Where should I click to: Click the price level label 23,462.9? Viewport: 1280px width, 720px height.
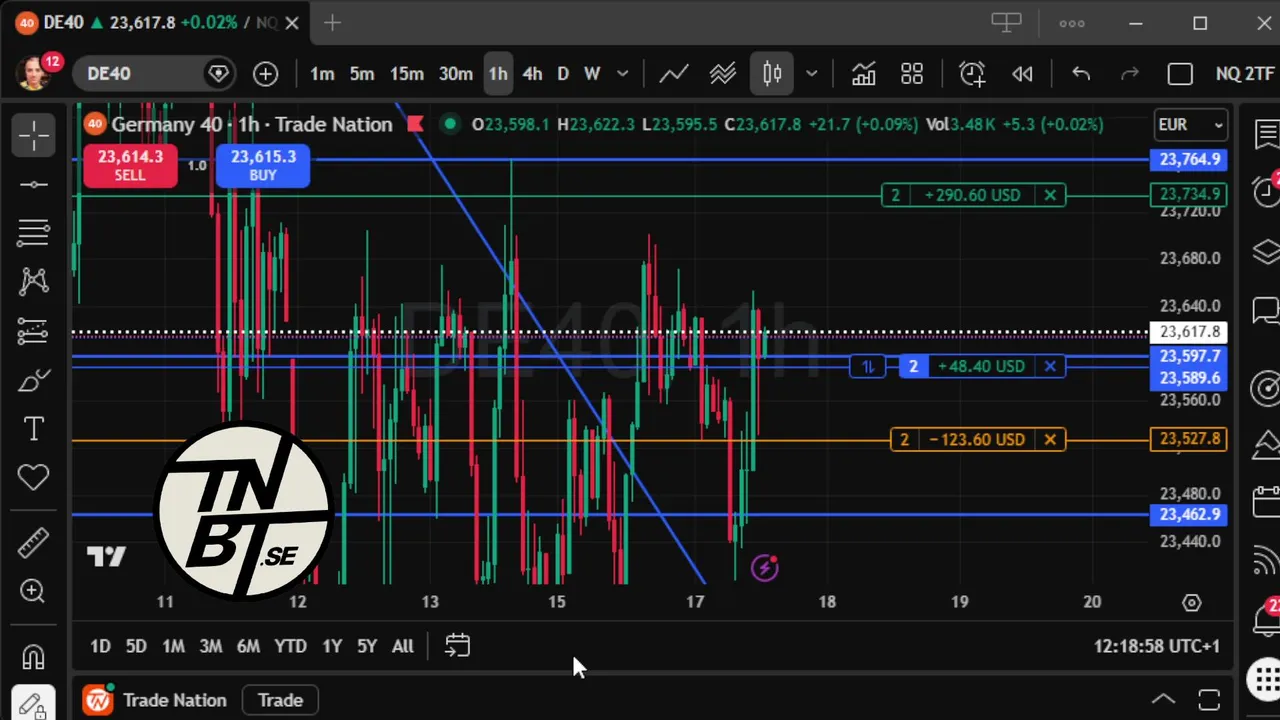pos(1189,515)
